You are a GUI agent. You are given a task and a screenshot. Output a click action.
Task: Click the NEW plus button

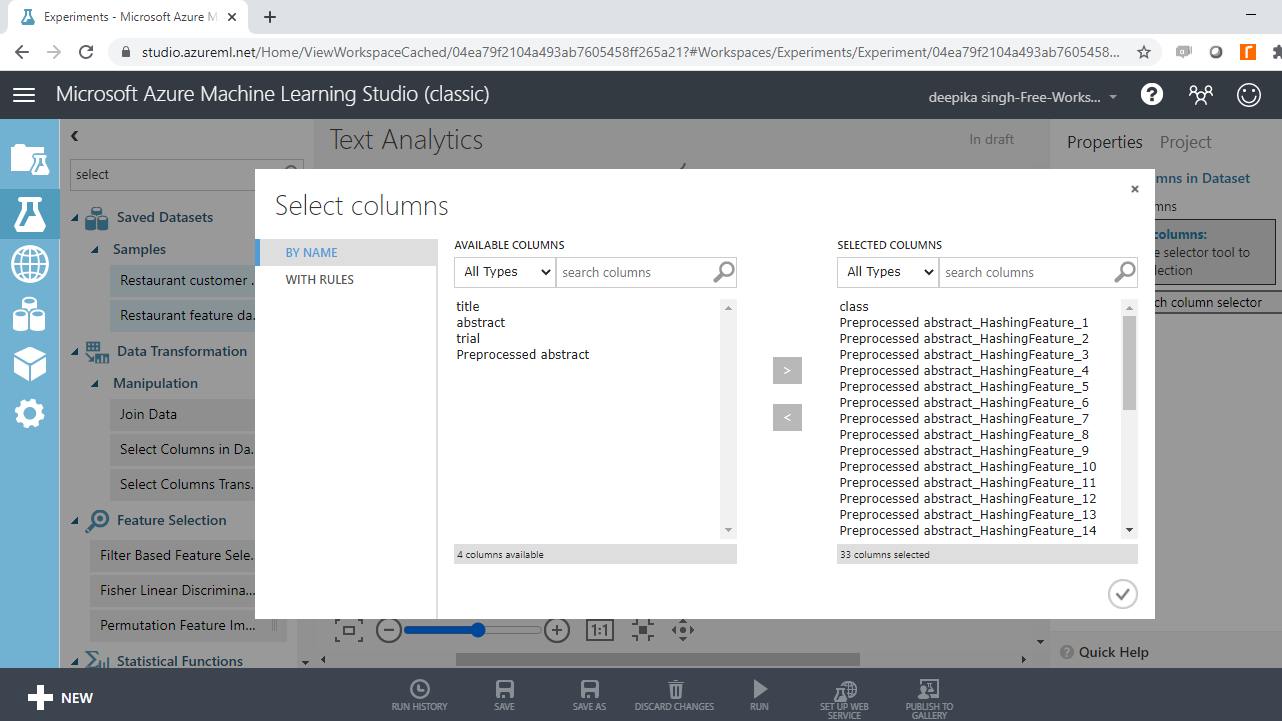tap(60, 698)
